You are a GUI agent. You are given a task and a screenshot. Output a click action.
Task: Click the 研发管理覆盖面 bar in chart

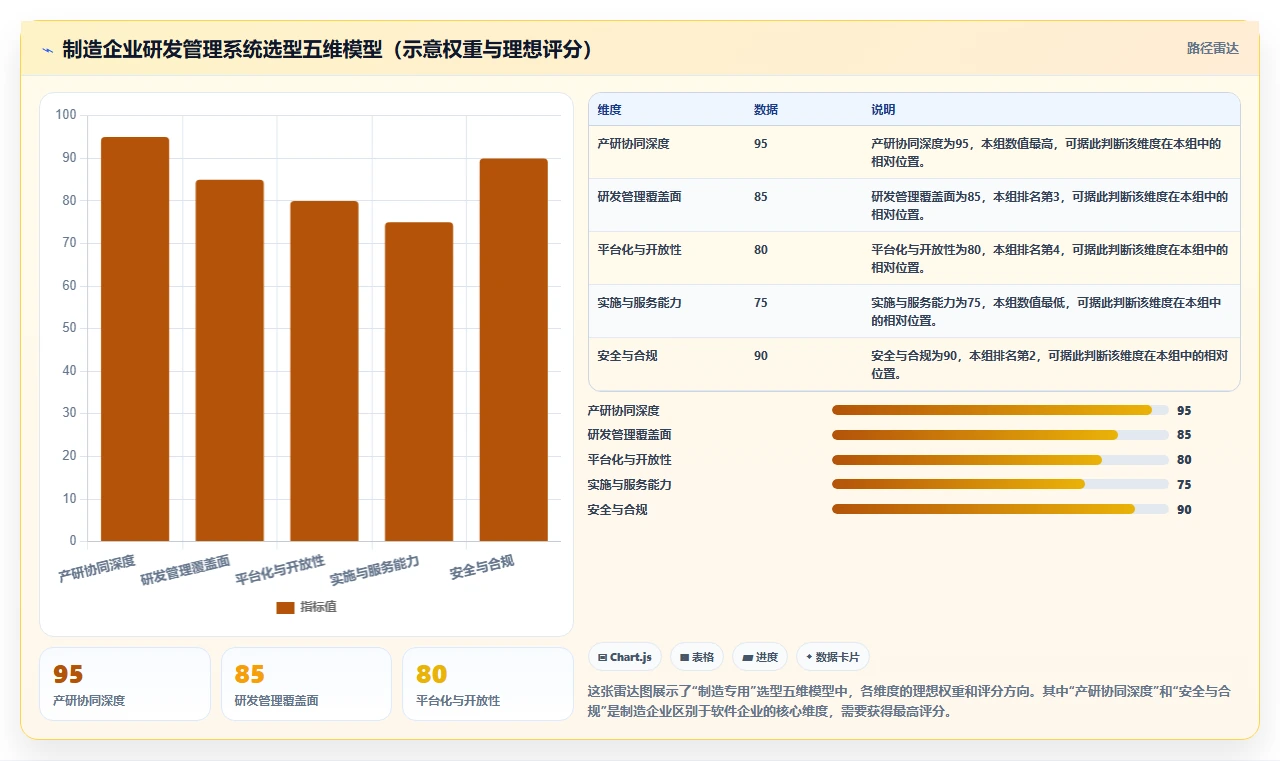229,360
